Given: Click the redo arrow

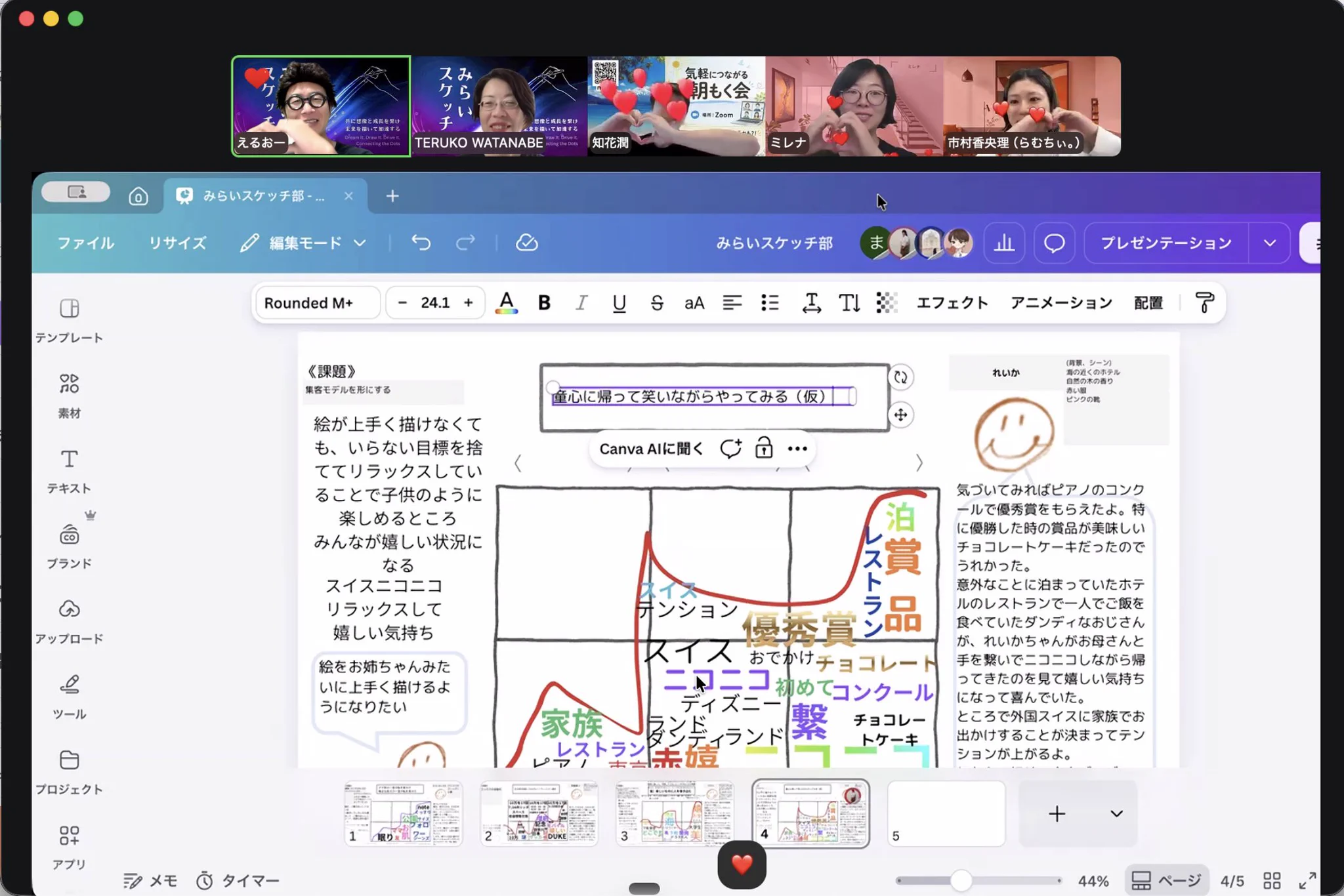Looking at the screenshot, I should [465, 243].
